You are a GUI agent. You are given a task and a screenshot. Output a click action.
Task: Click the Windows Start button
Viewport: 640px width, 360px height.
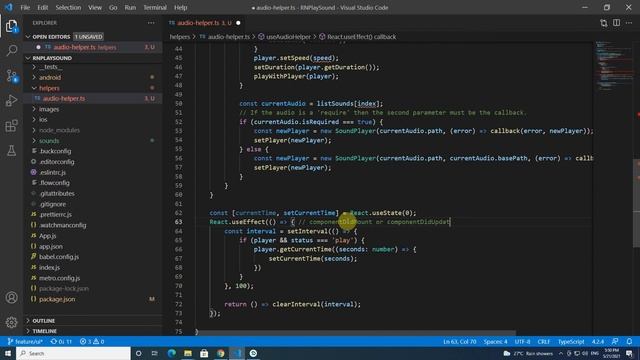point(8,353)
